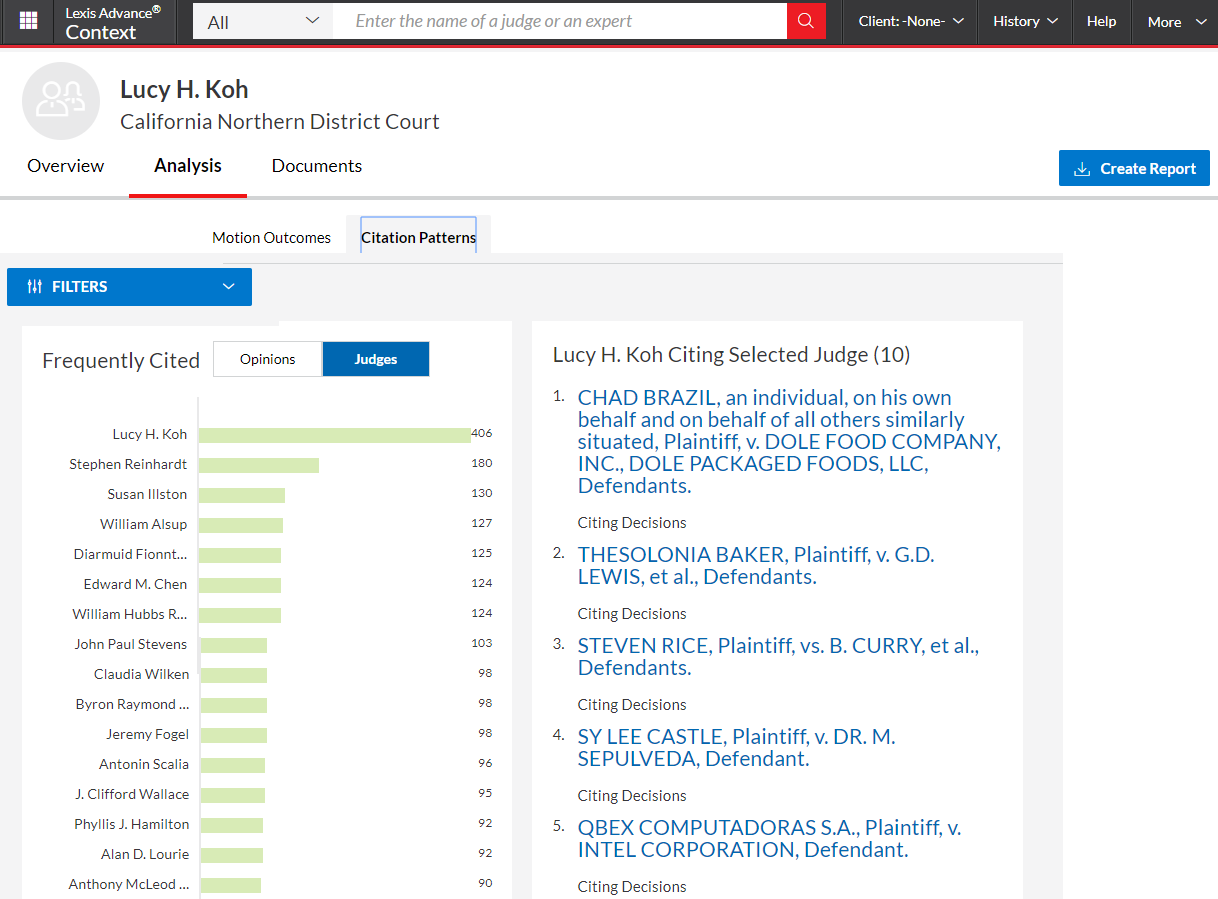Expand the Client -None- dropdown
1218x899 pixels.
click(911, 21)
